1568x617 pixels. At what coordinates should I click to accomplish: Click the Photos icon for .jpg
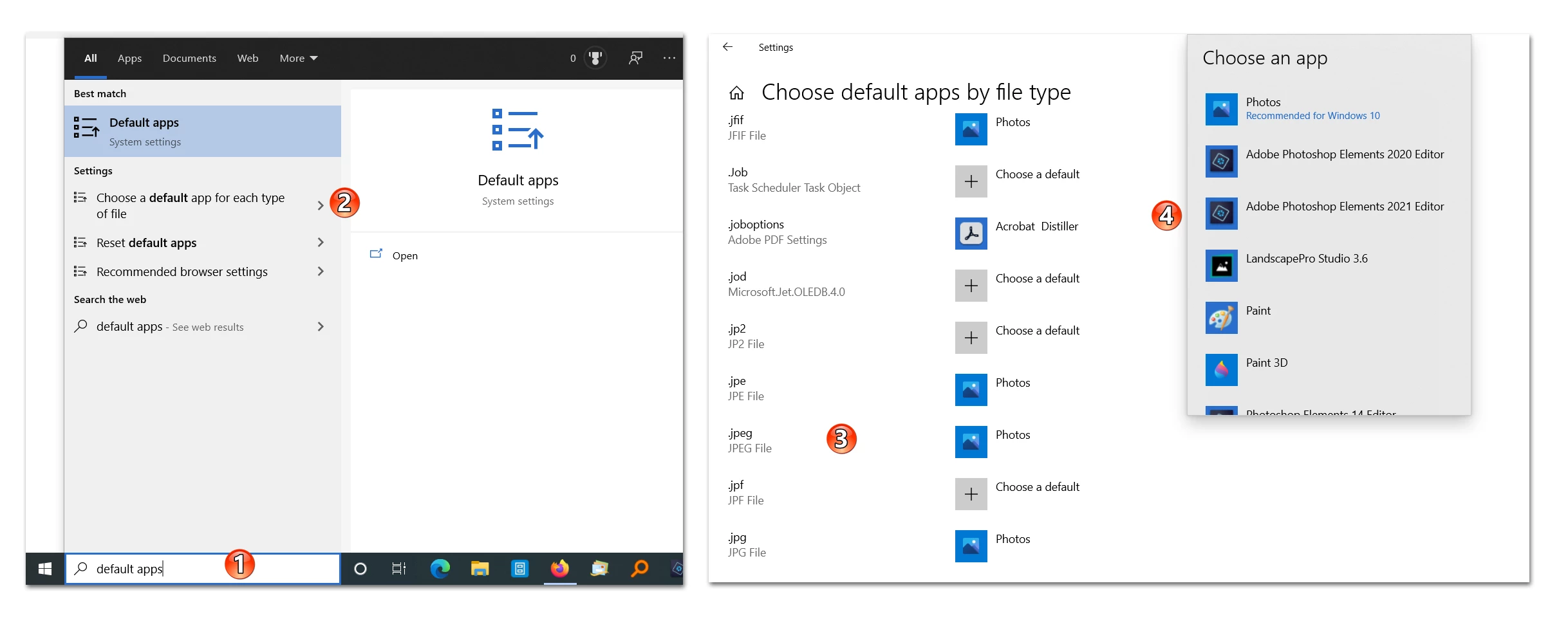971,546
